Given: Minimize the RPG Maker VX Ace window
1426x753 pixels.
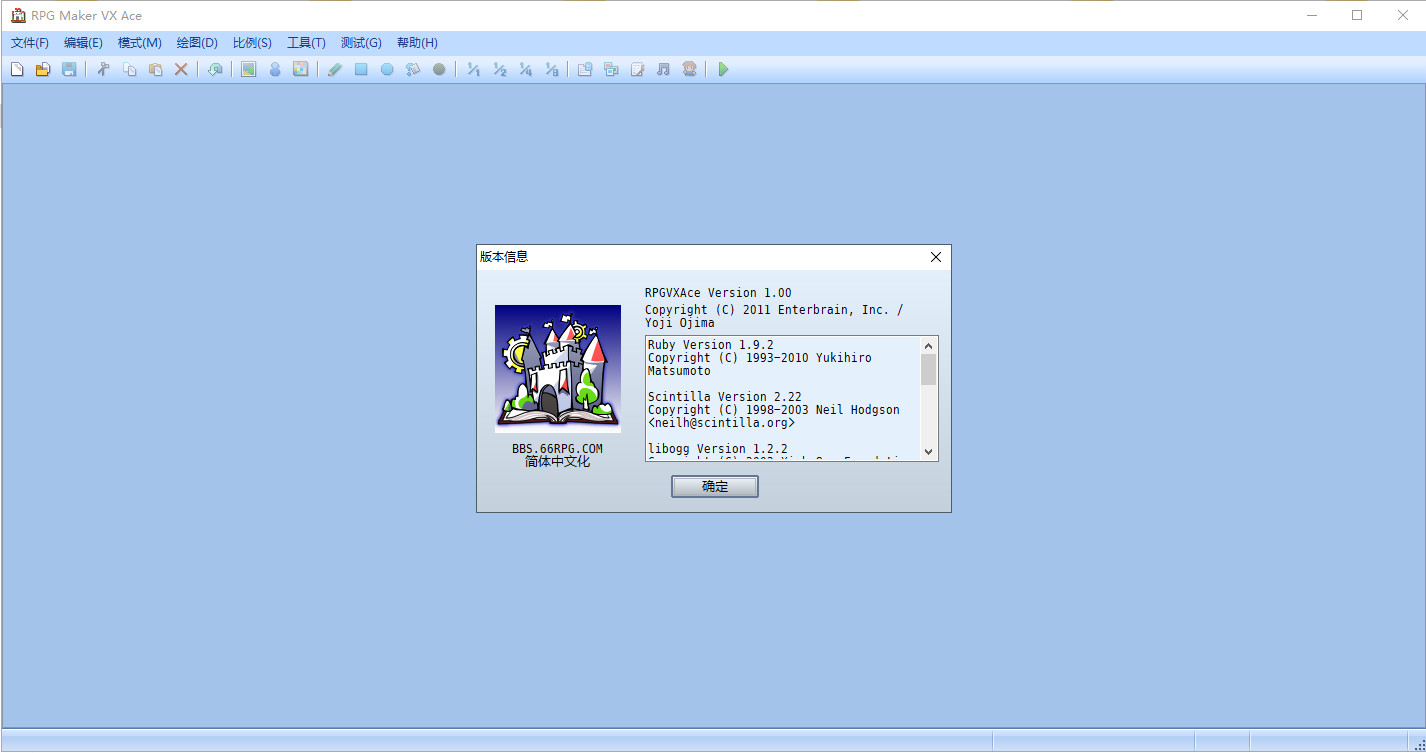Looking at the screenshot, I should pos(1312,15).
